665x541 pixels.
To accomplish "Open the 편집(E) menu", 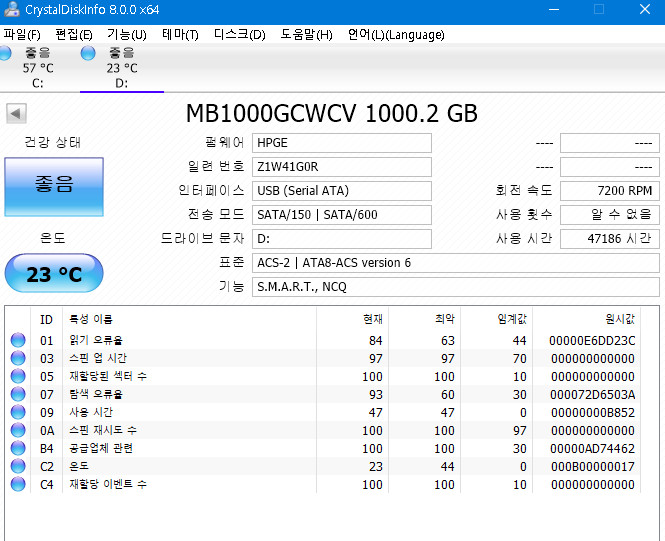I will tap(74, 35).
